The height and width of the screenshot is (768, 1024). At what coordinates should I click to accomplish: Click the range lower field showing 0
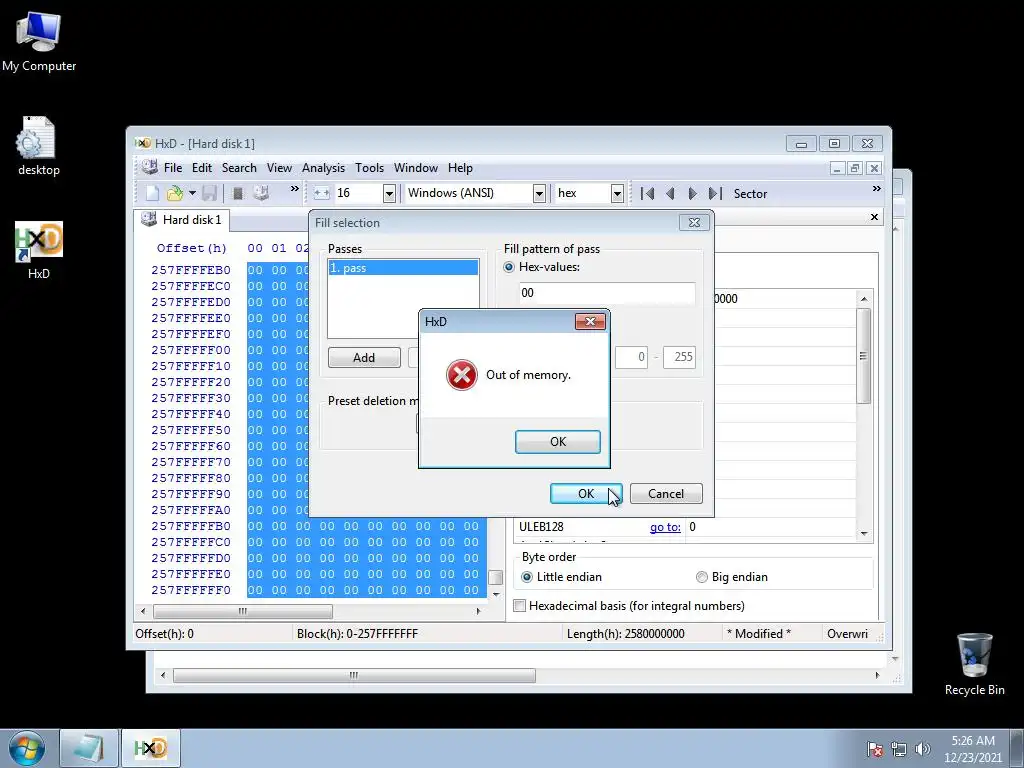[632, 357]
